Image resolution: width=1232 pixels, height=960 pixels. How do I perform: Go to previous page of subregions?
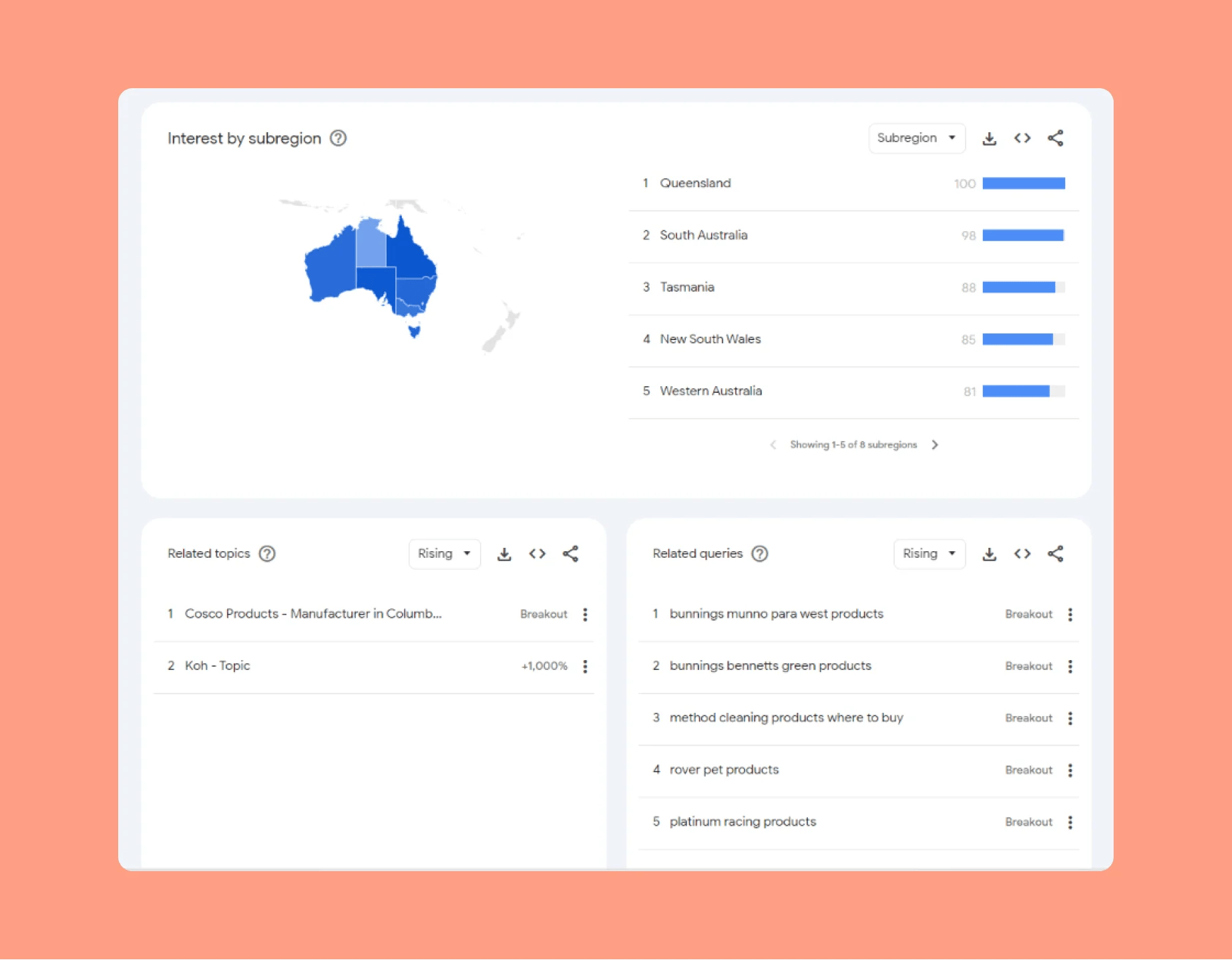[x=773, y=445]
